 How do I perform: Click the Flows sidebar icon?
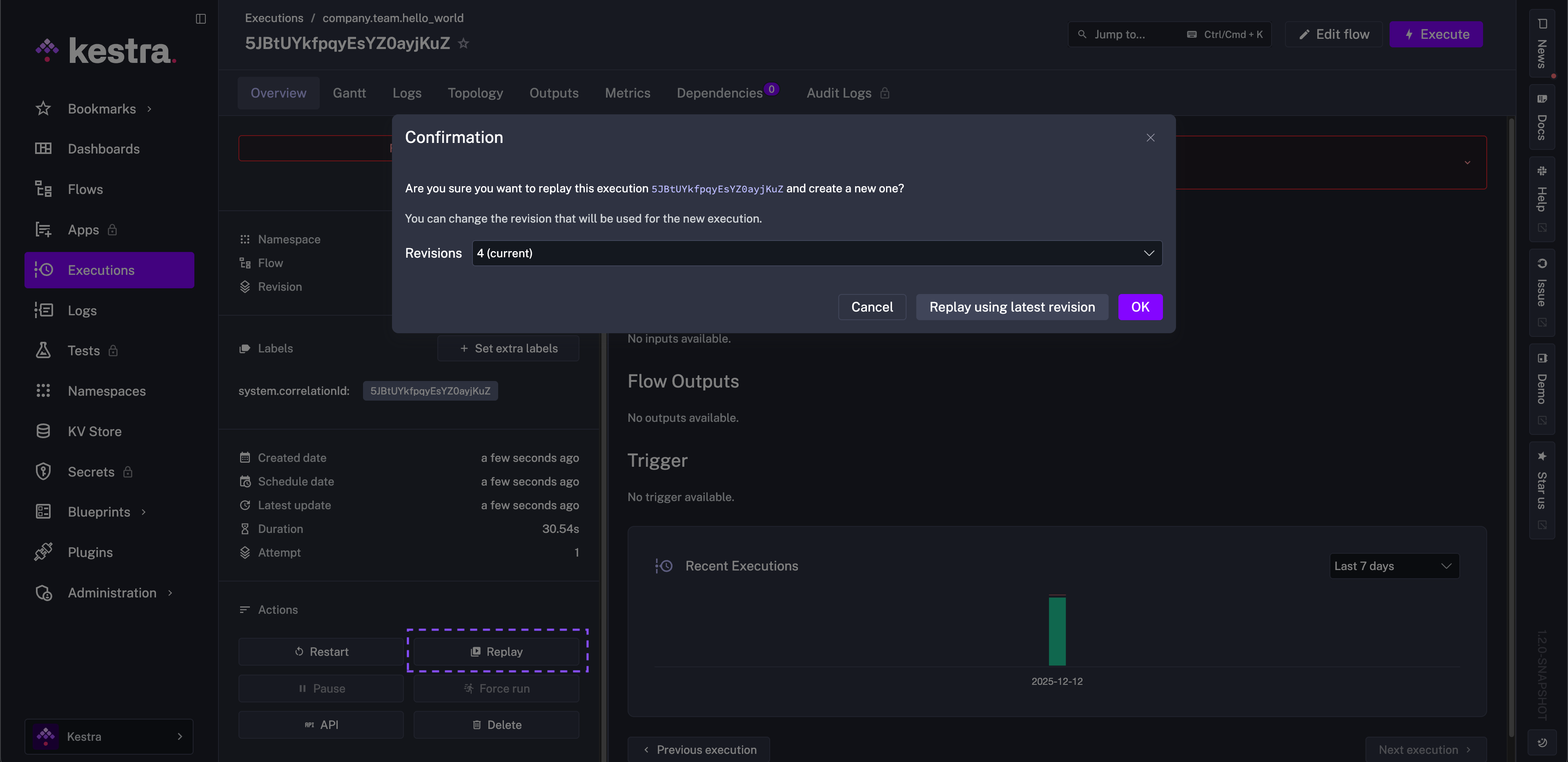point(42,189)
